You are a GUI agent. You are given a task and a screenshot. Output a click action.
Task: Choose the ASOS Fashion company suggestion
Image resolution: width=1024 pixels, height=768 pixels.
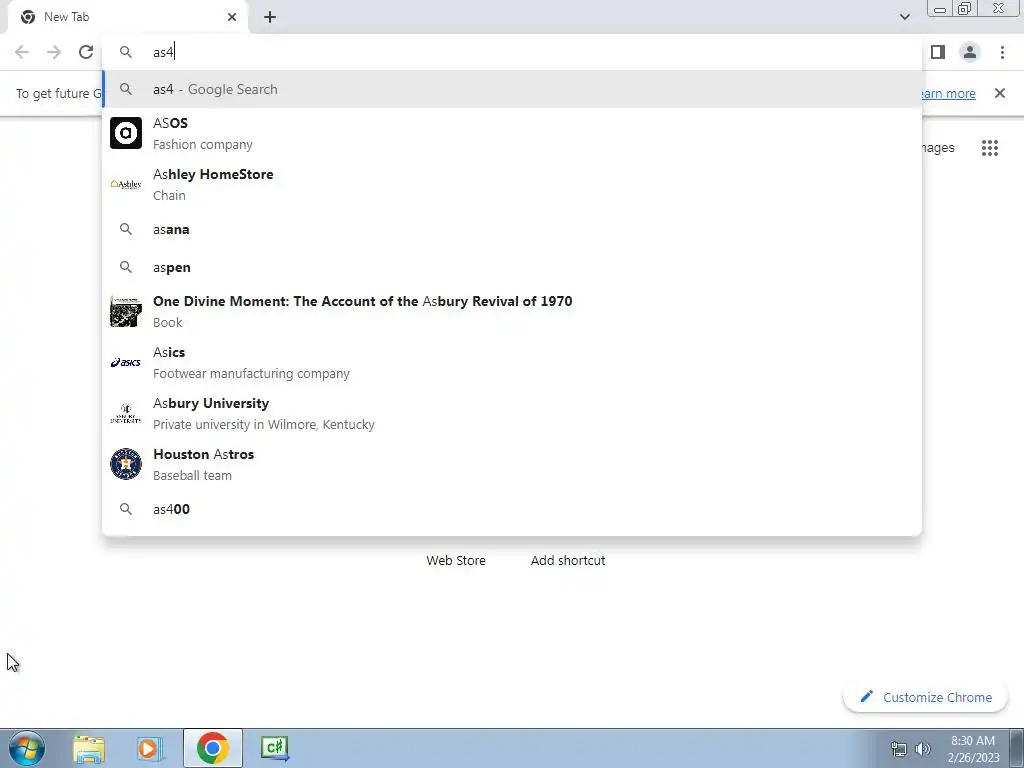tap(512, 133)
